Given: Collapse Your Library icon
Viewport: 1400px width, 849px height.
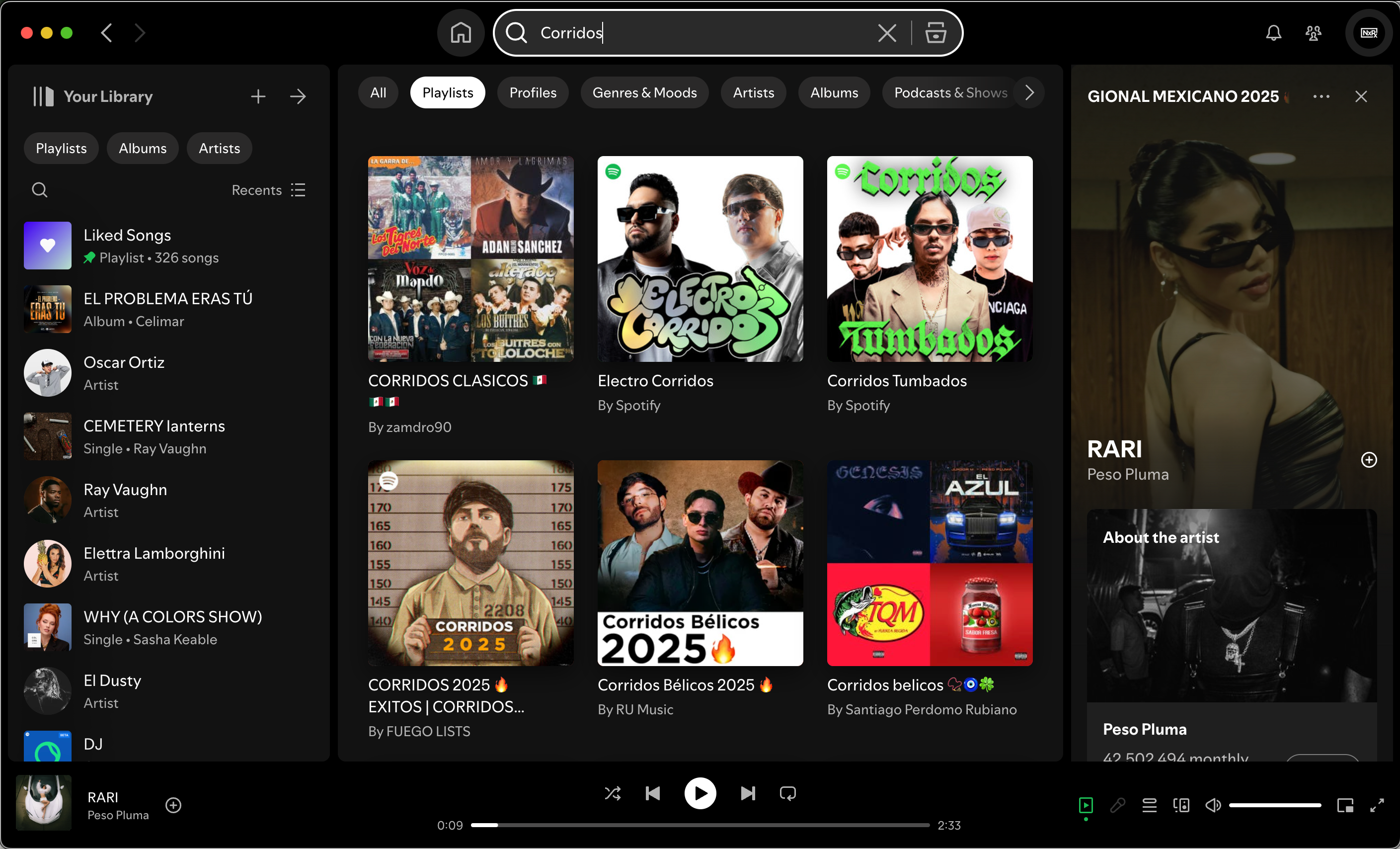Looking at the screenshot, I should click(x=43, y=96).
